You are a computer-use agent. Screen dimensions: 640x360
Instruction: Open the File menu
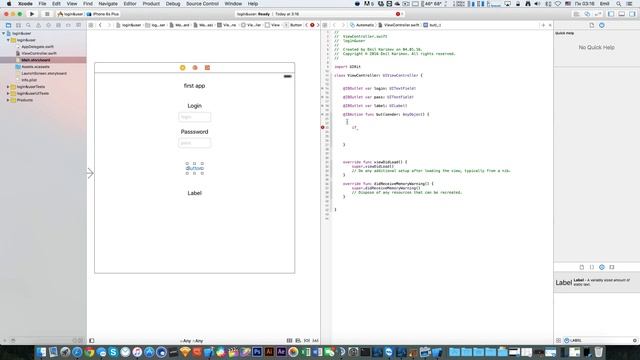point(42,4)
